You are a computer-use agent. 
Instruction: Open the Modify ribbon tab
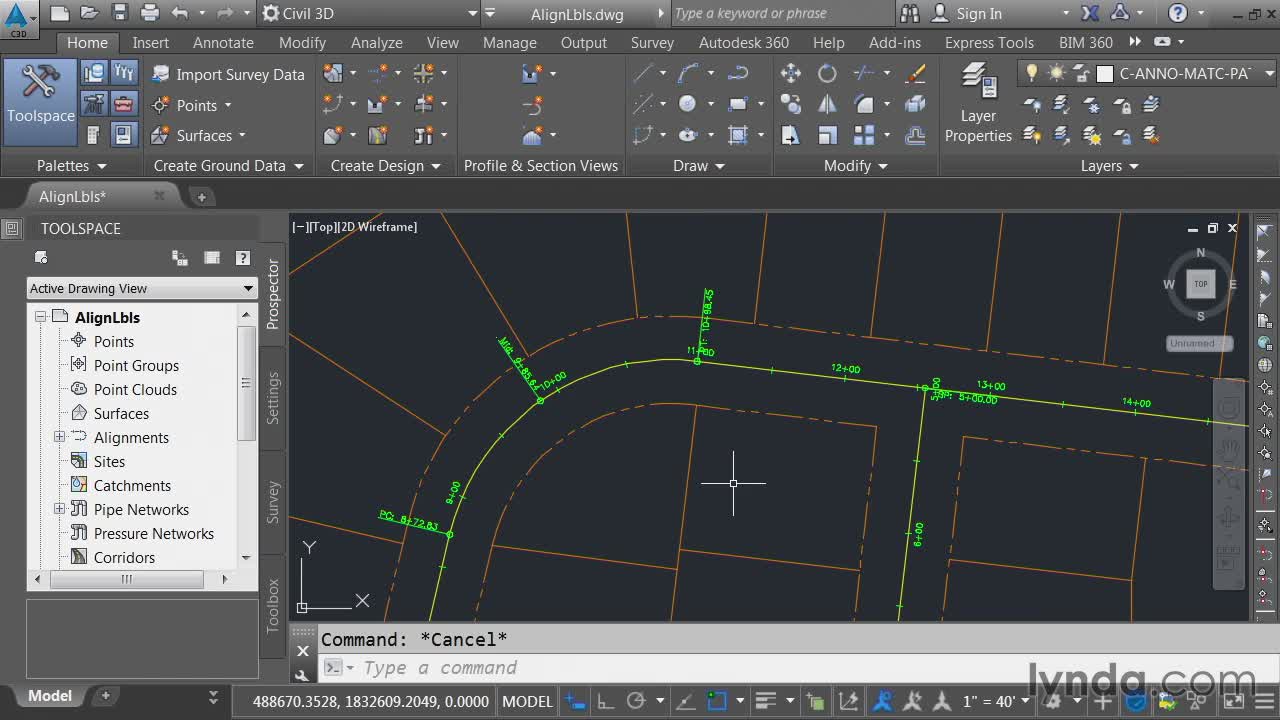coord(302,42)
